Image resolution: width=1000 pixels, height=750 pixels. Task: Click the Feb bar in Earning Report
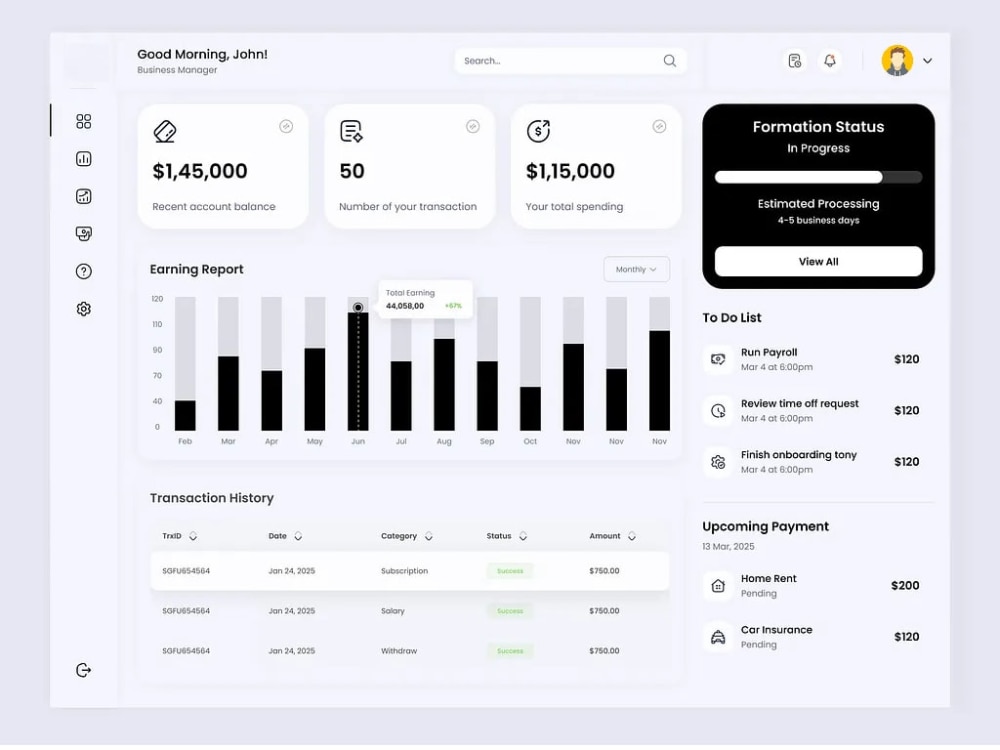pos(185,415)
